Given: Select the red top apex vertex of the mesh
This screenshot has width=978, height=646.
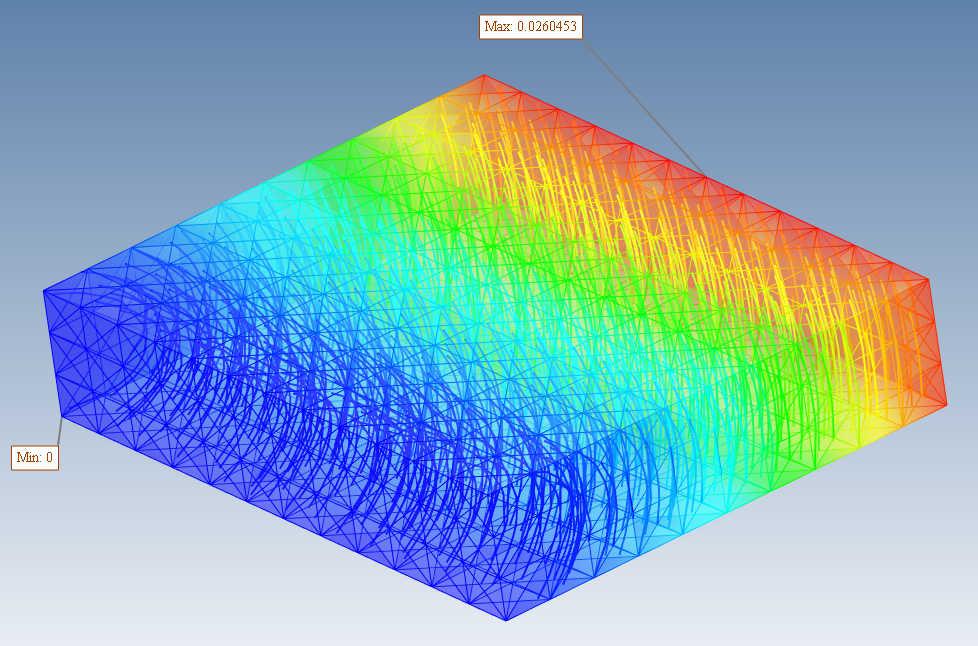Looking at the screenshot, I should (485, 75).
